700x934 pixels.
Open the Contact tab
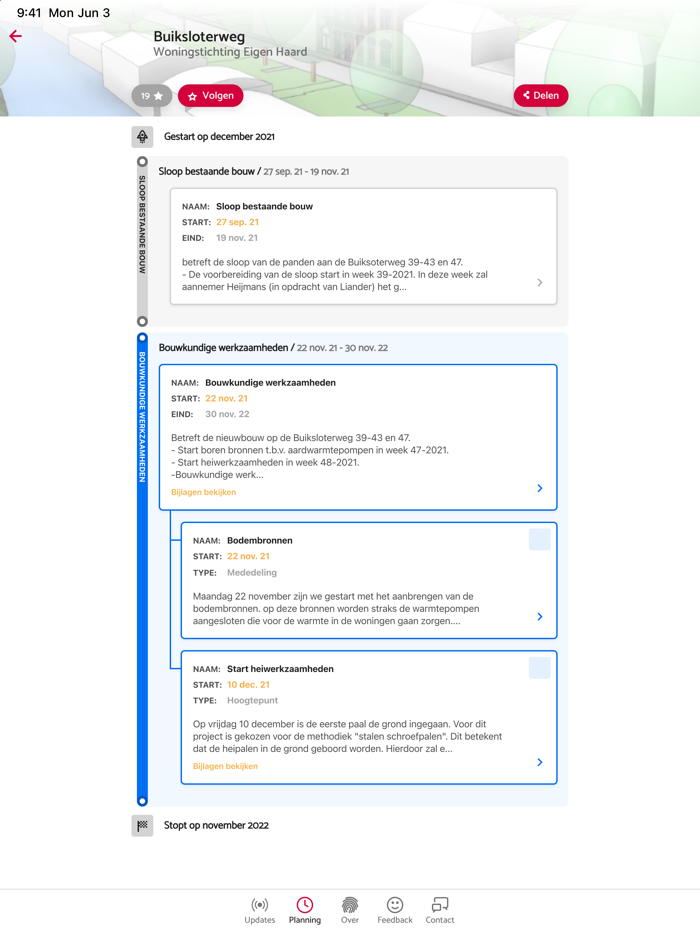click(x=440, y=910)
